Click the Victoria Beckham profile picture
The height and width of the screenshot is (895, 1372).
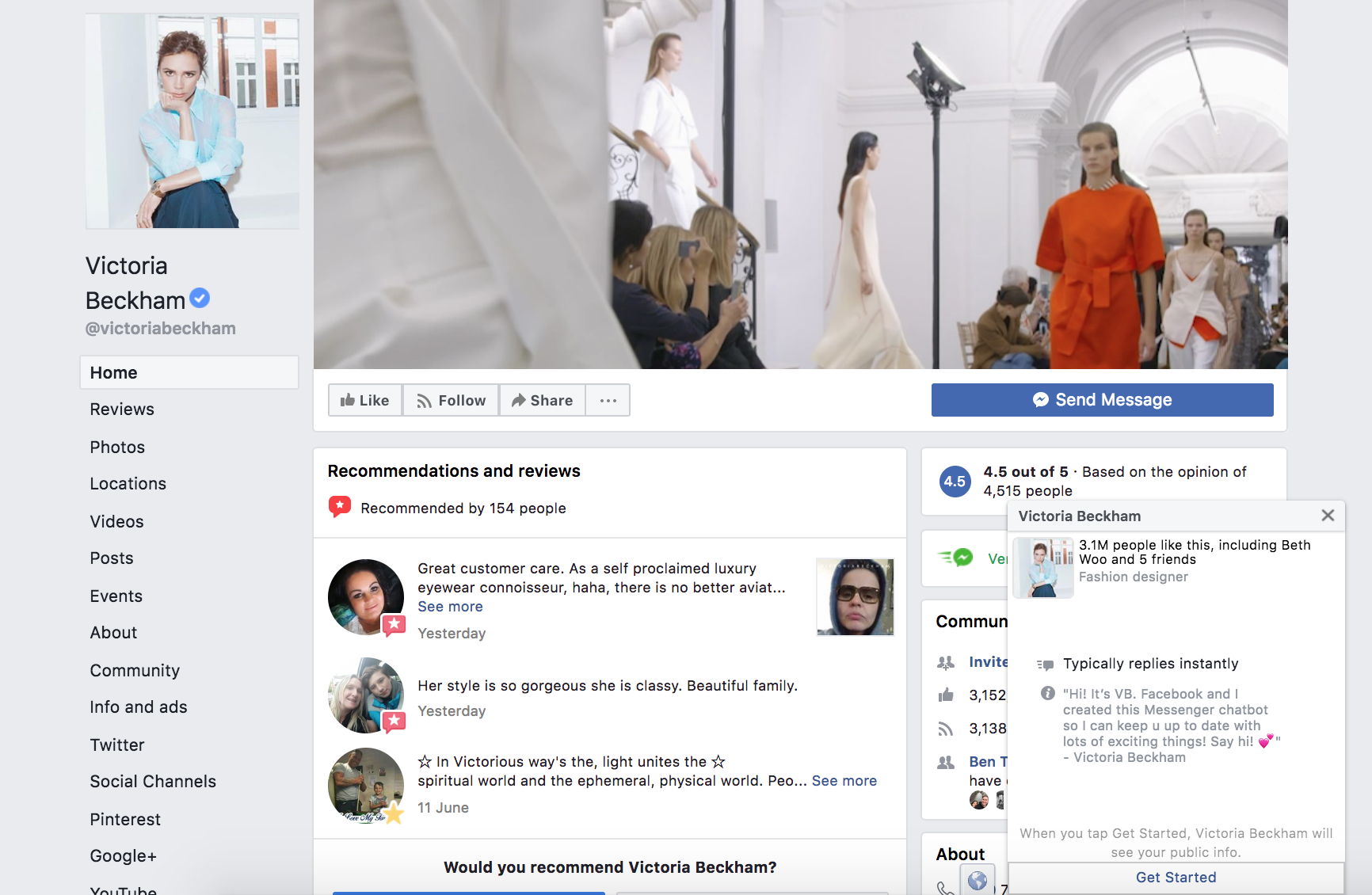pos(192,120)
